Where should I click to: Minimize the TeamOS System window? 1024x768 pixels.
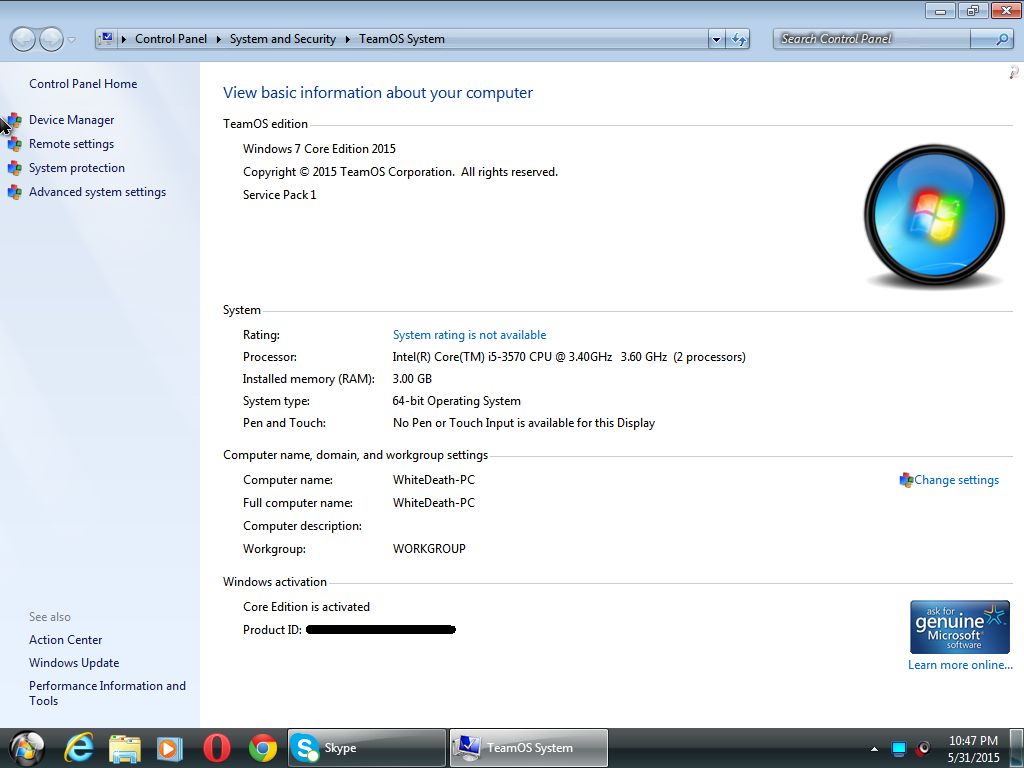(x=940, y=10)
